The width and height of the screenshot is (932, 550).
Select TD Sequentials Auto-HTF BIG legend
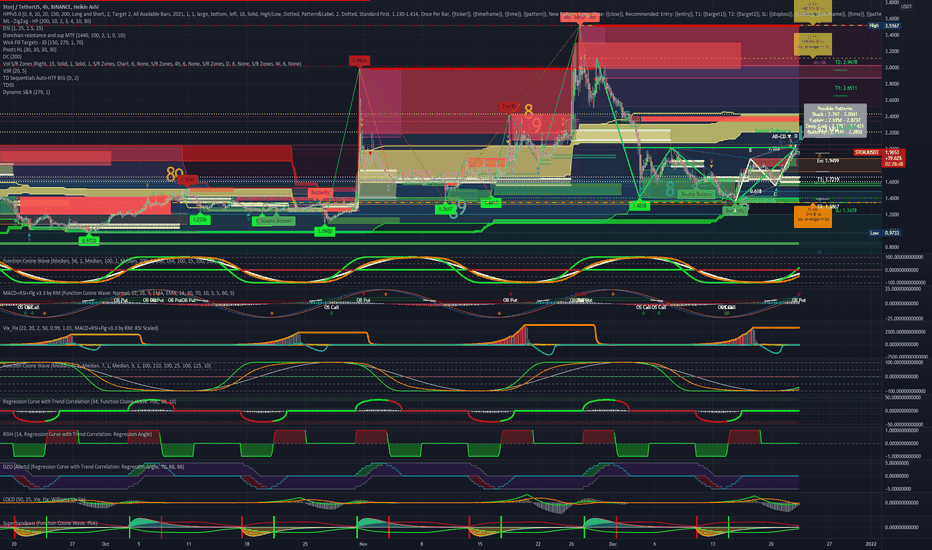click(x=40, y=78)
